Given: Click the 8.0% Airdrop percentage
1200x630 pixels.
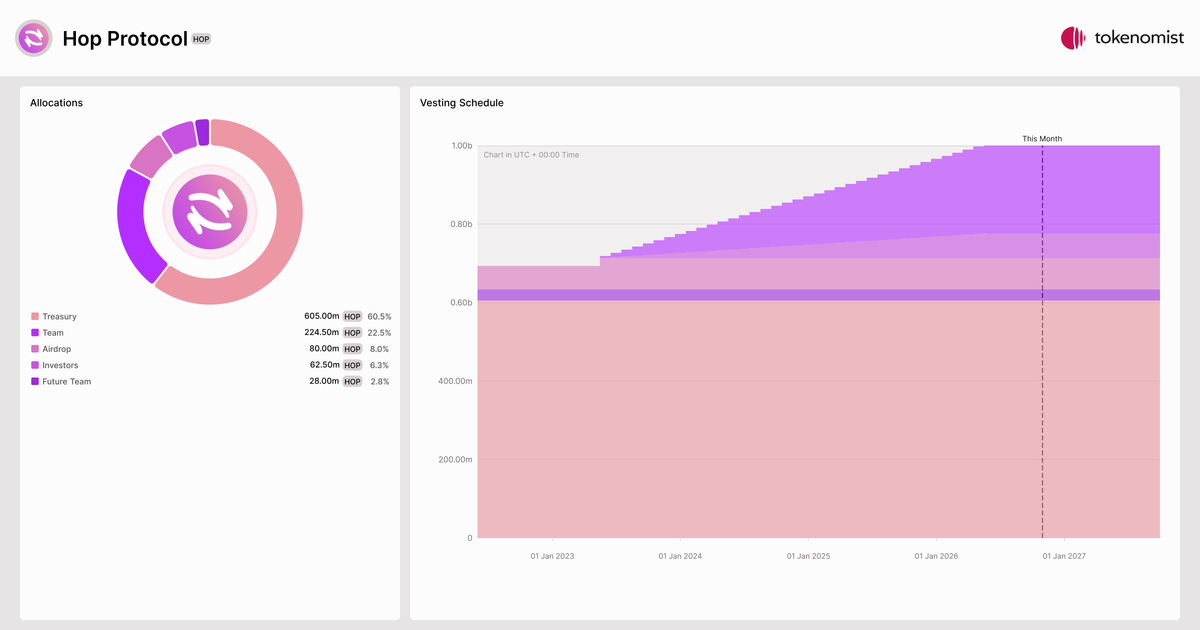Looking at the screenshot, I should (x=381, y=348).
